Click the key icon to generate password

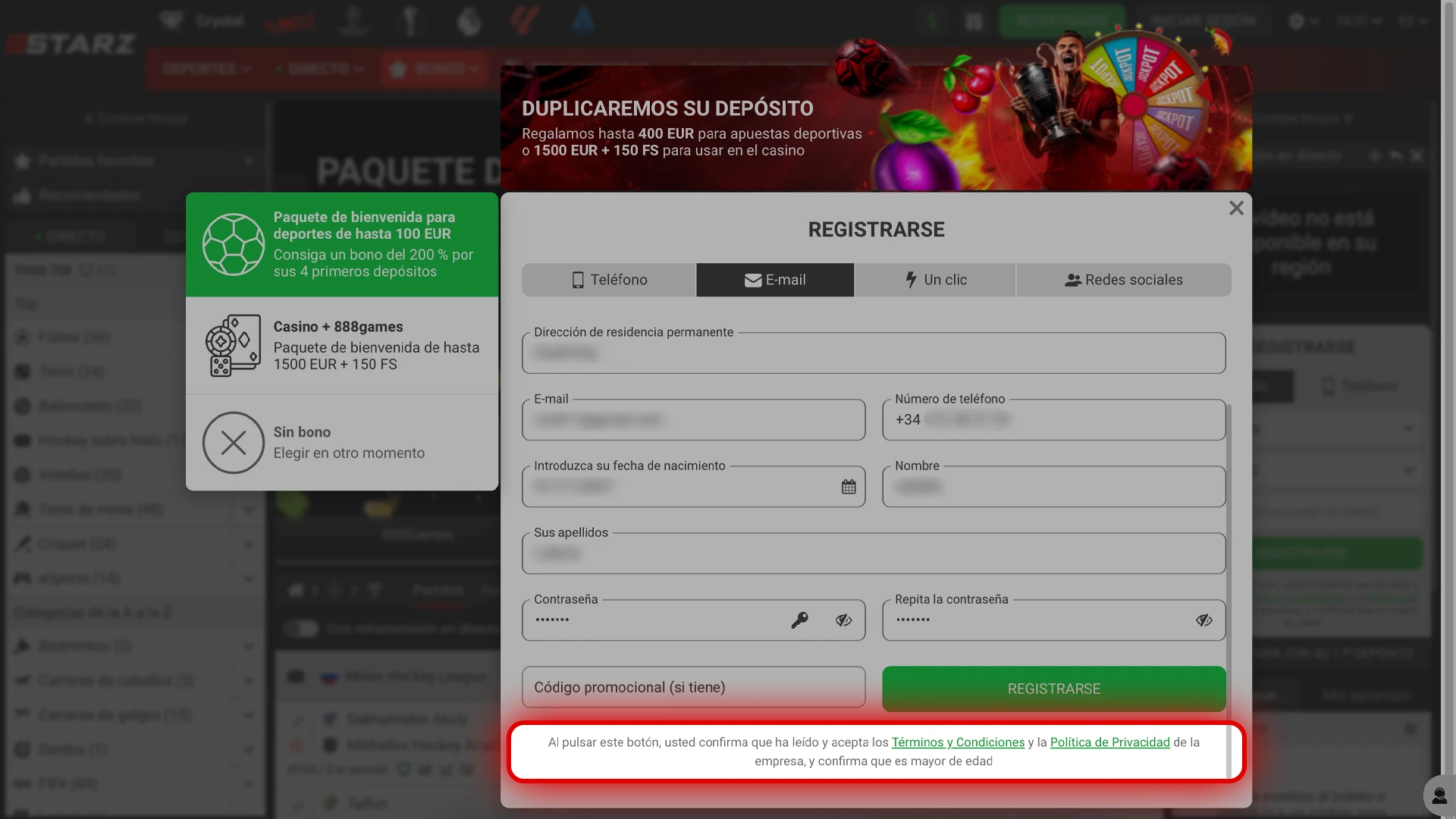[799, 620]
